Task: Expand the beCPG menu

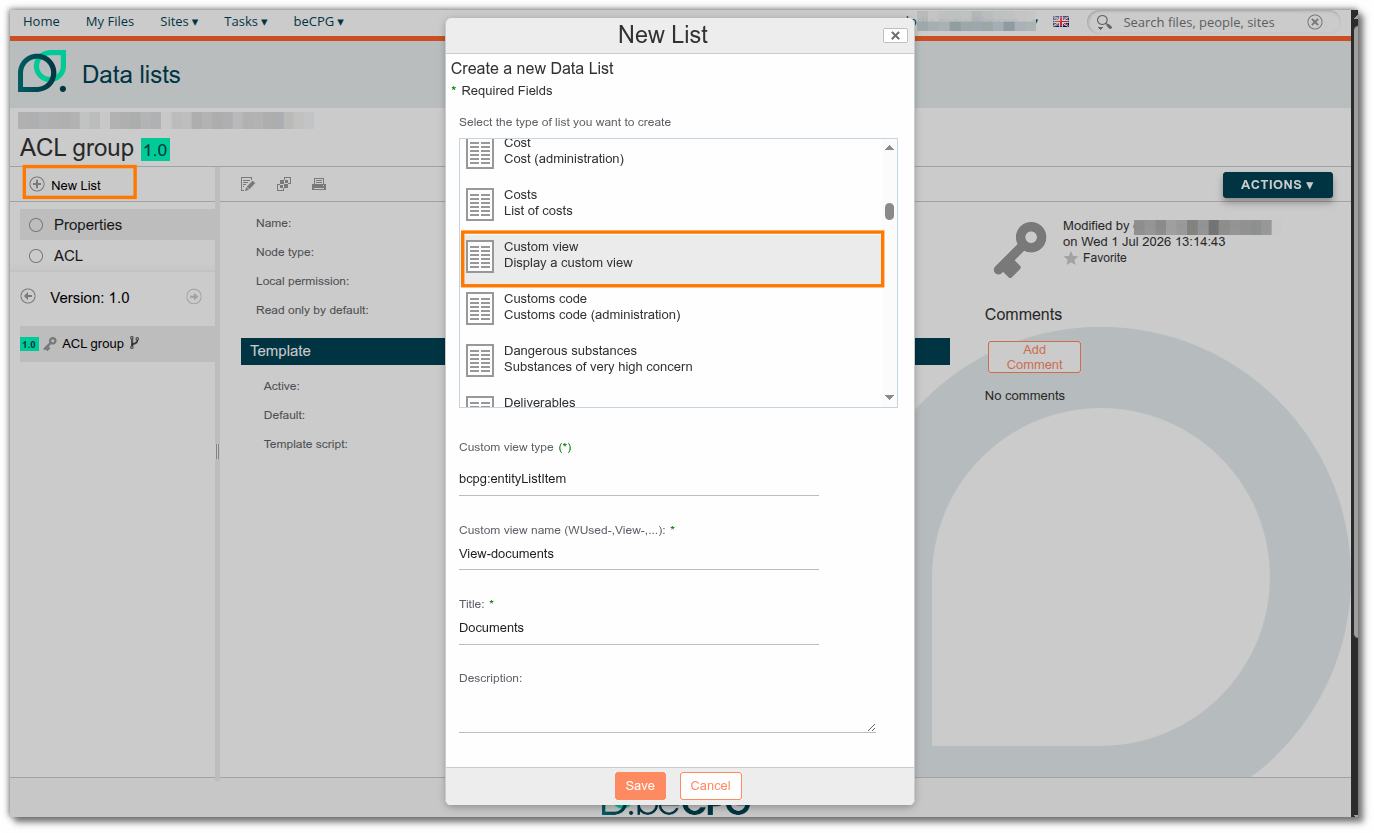Action: 318,21
